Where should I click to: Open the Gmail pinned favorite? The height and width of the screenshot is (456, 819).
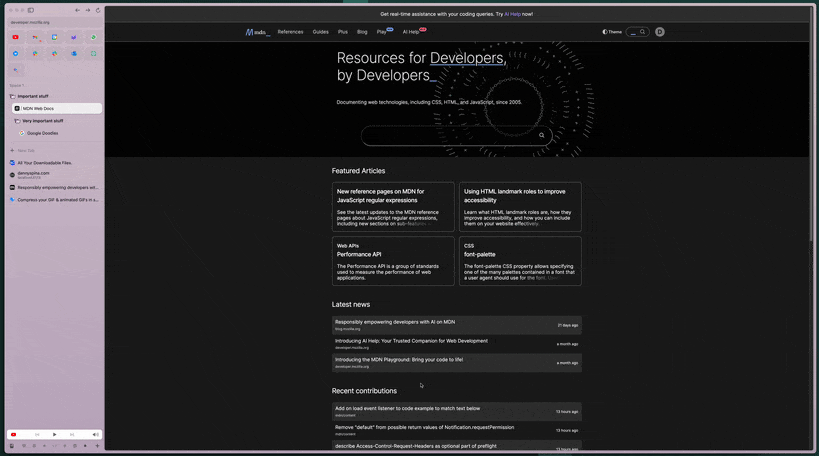click(35, 37)
